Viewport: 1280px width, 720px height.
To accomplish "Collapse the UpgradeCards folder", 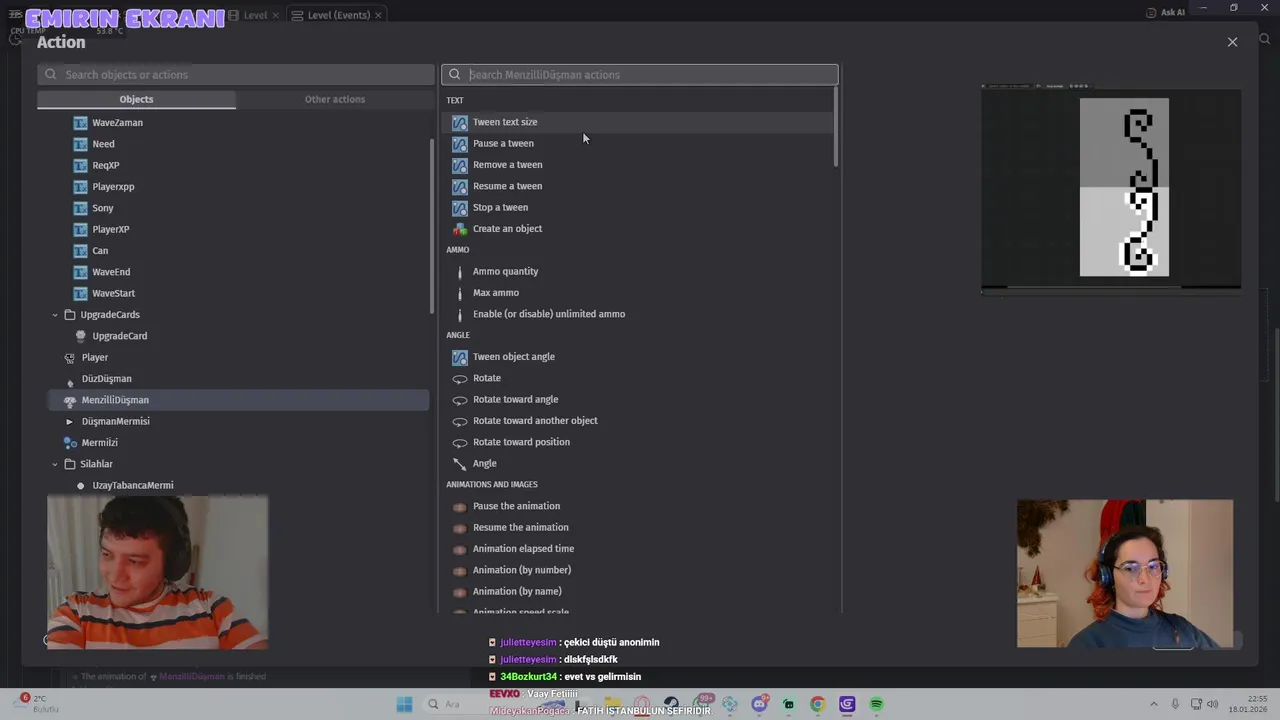I will (x=55, y=315).
